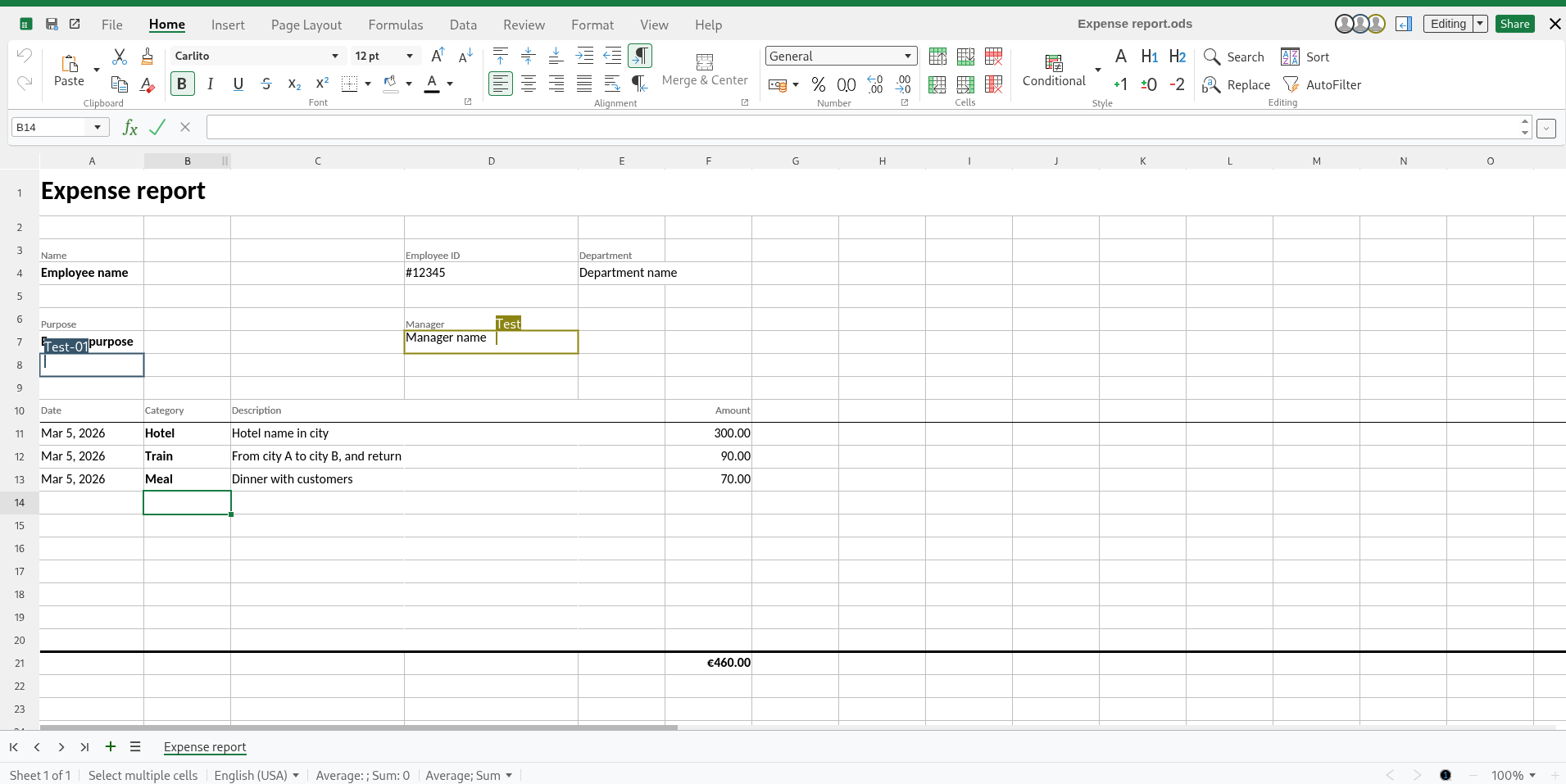Toggle Bold formatting
Screen dimensions: 1566x784
click(182, 84)
